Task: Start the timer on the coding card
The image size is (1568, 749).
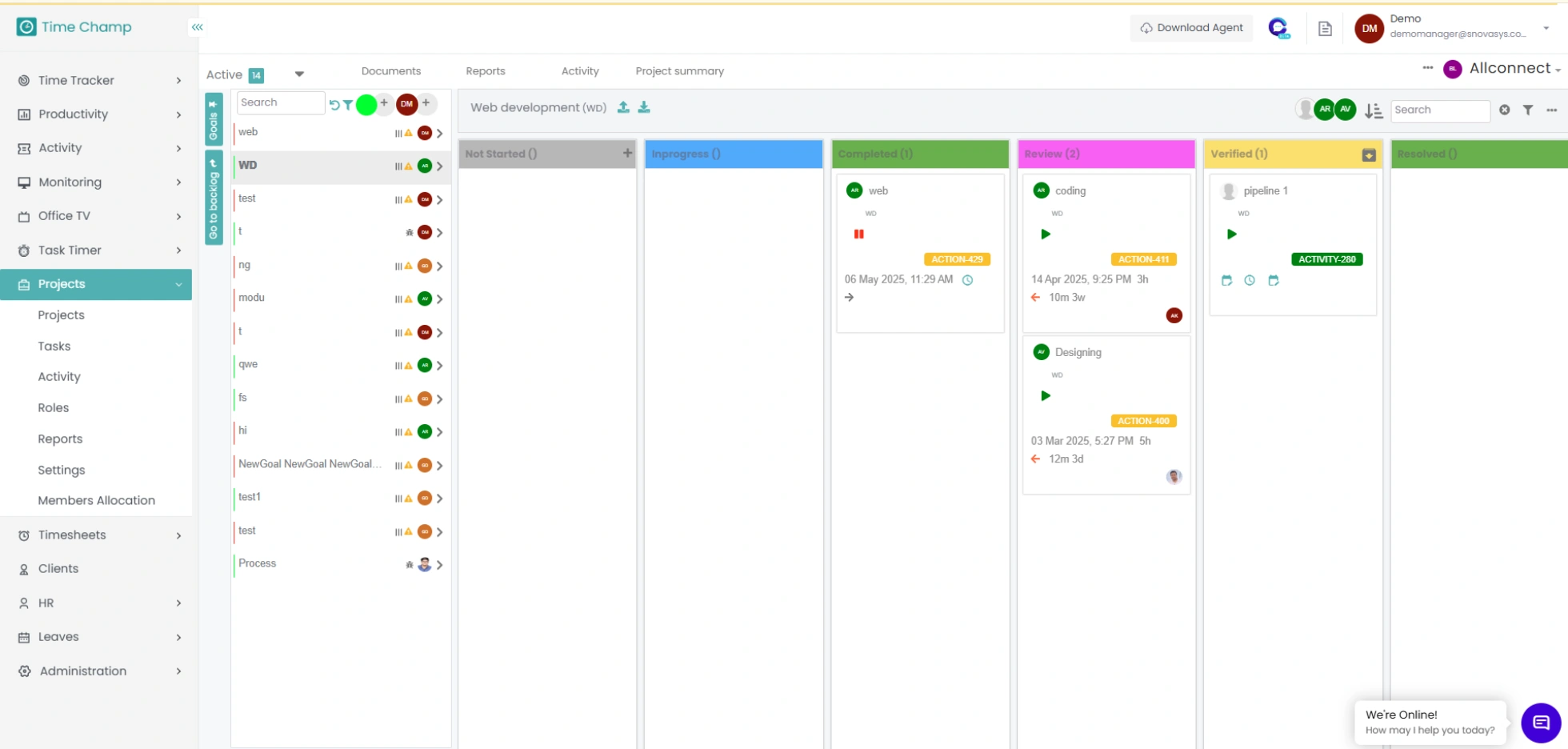Action: 1046,234
